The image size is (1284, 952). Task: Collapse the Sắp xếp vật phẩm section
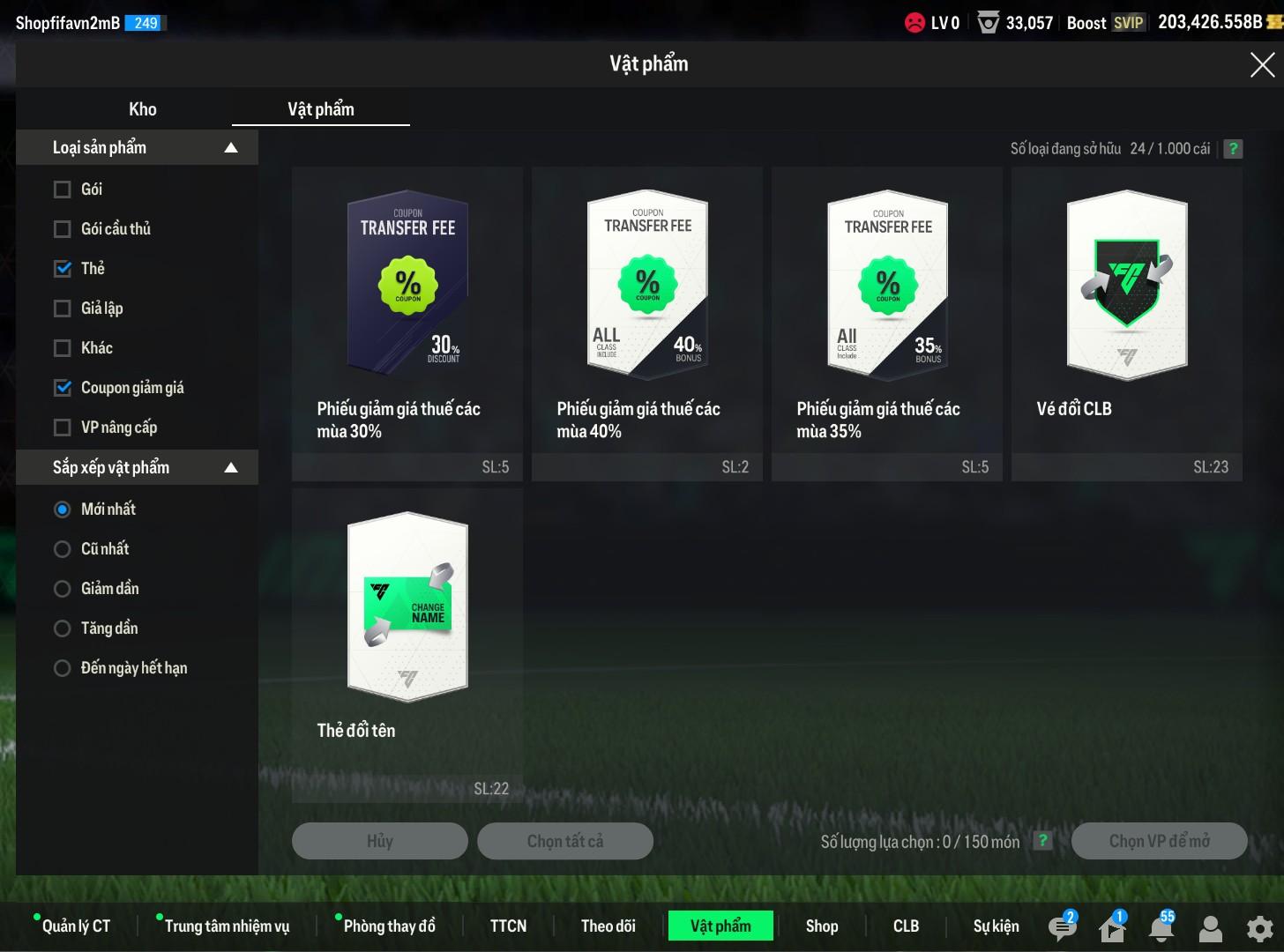(x=231, y=468)
